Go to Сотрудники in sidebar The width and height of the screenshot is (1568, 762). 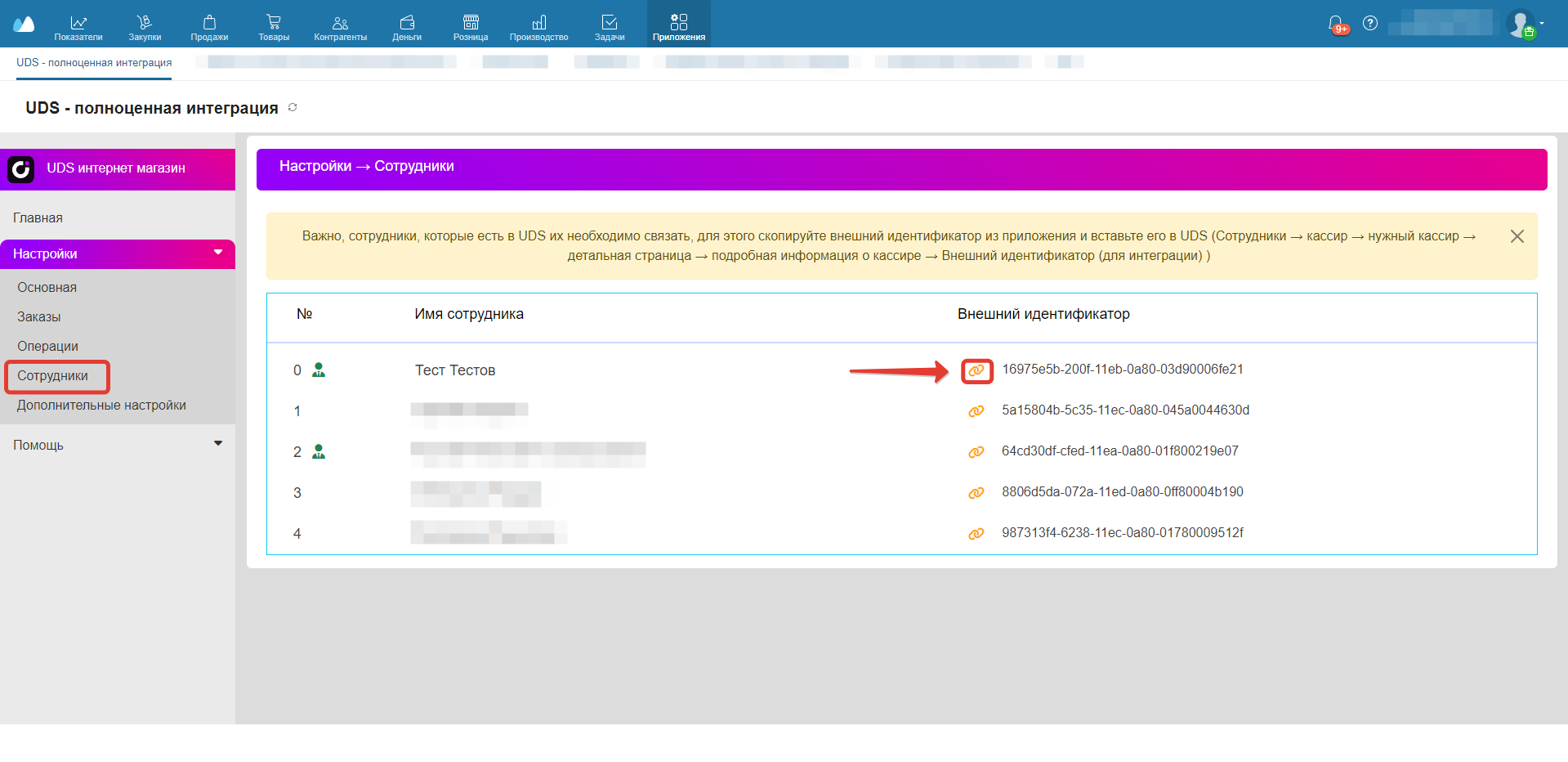tap(53, 376)
